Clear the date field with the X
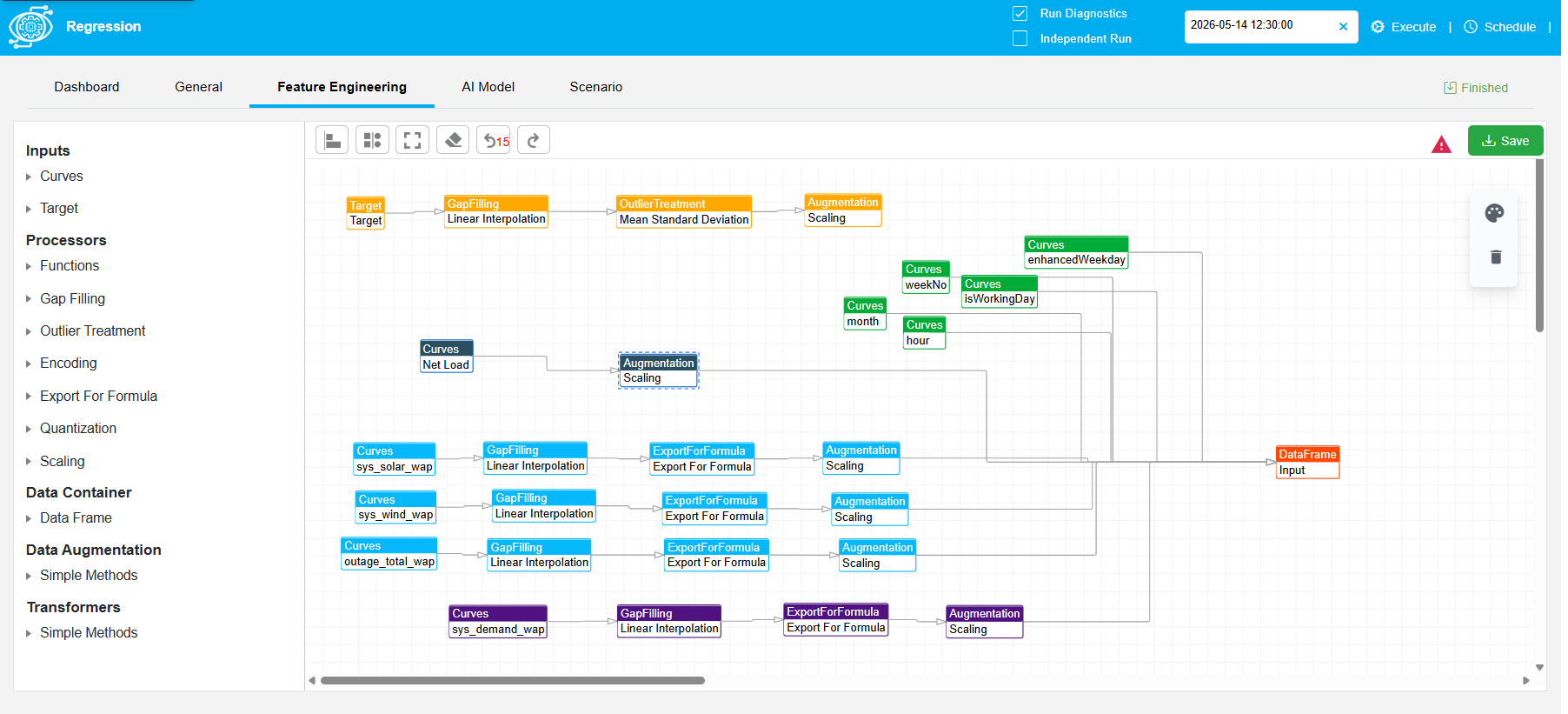This screenshot has height=714, width=1568. (1343, 26)
